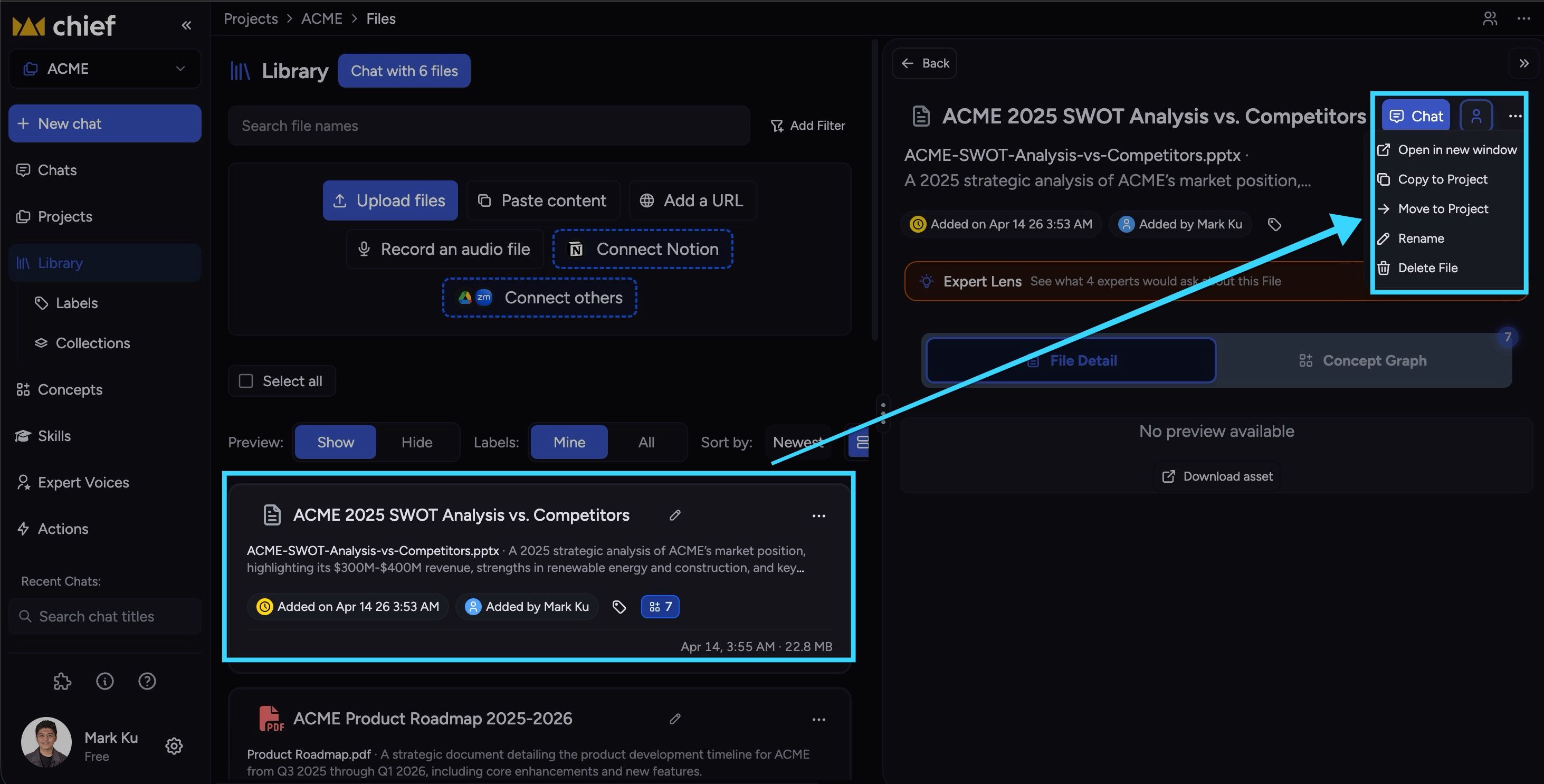Click the Paste content button
Image resolution: width=1544 pixels, height=784 pixels.
click(x=543, y=201)
